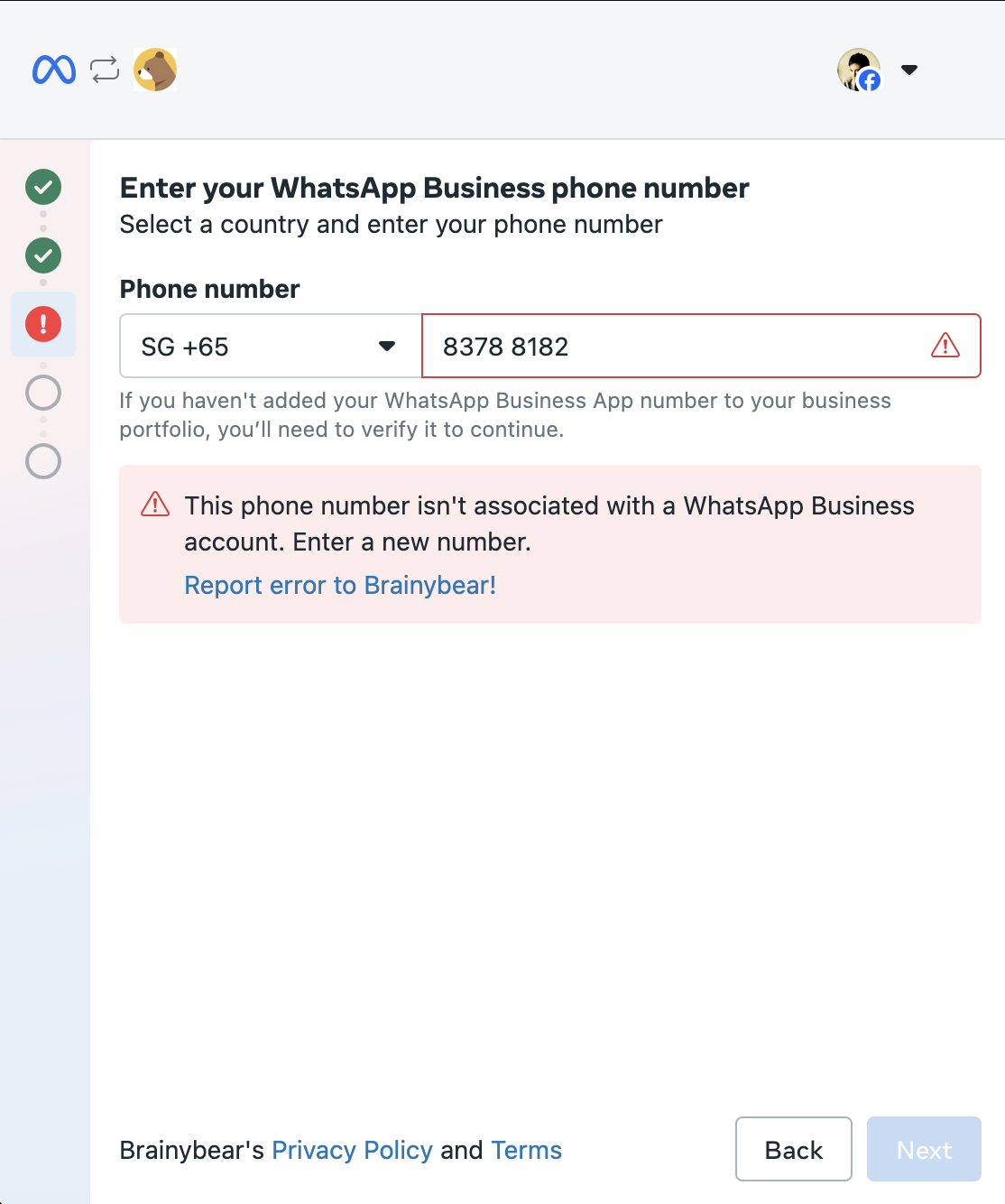Screen dimensions: 1005x1204
Task: Click the country selector arrow
Action: coord(387,346)
